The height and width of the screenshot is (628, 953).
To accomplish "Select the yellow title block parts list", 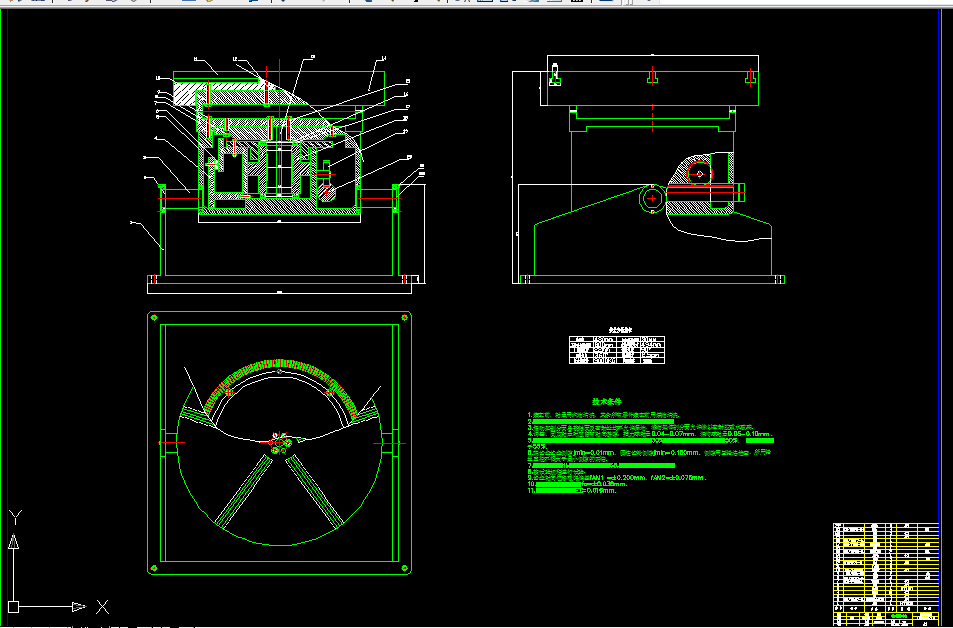I will [x=886, y=575].
